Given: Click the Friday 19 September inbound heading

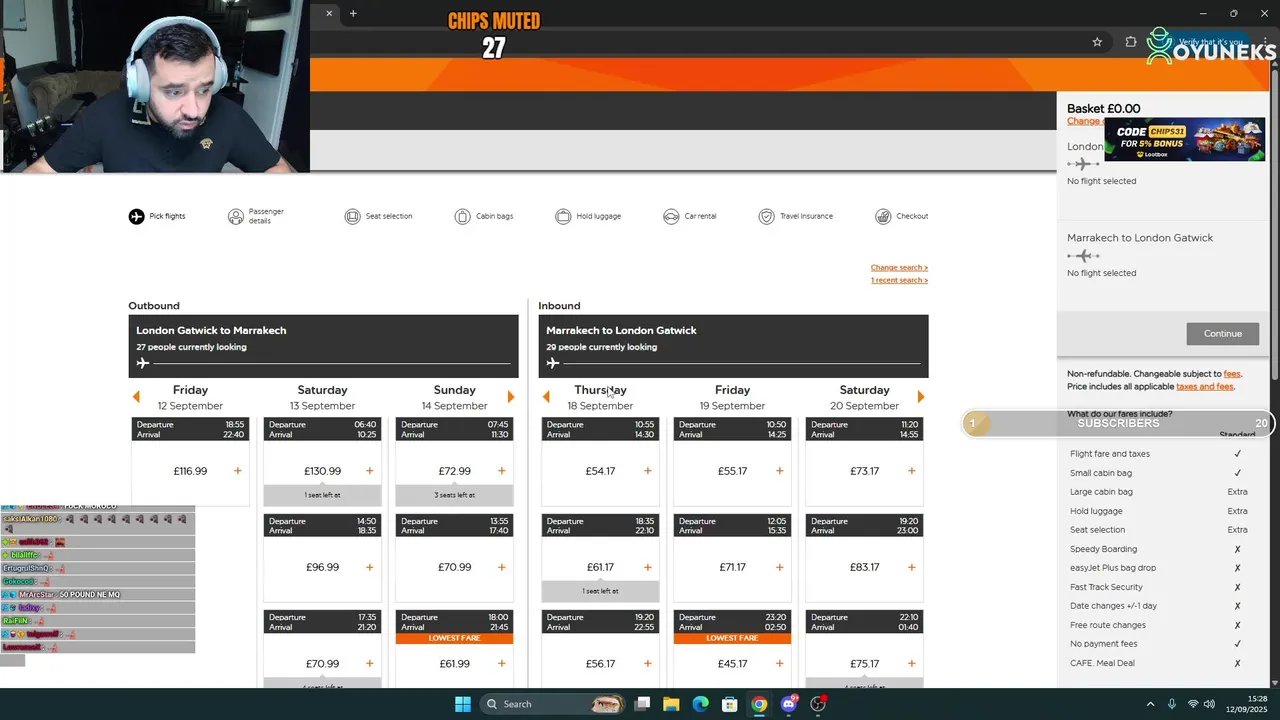Looking at the screenshot, I should (x=732, y=397).
